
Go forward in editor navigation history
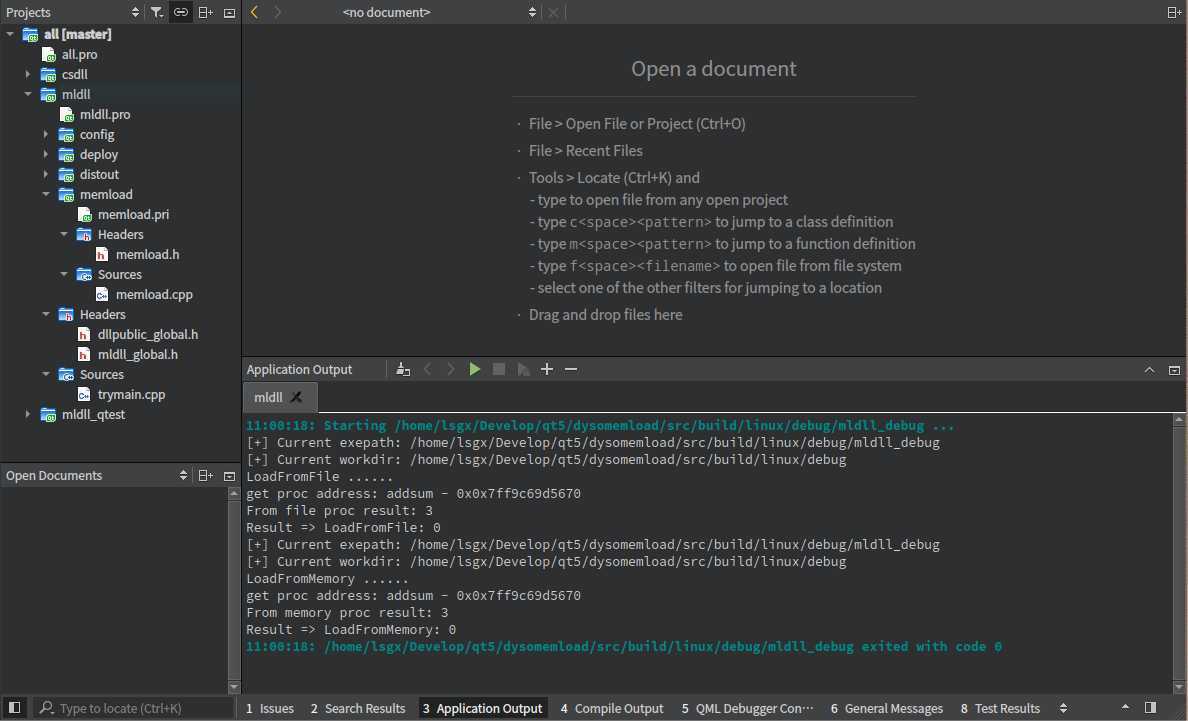tap(277, 12)
